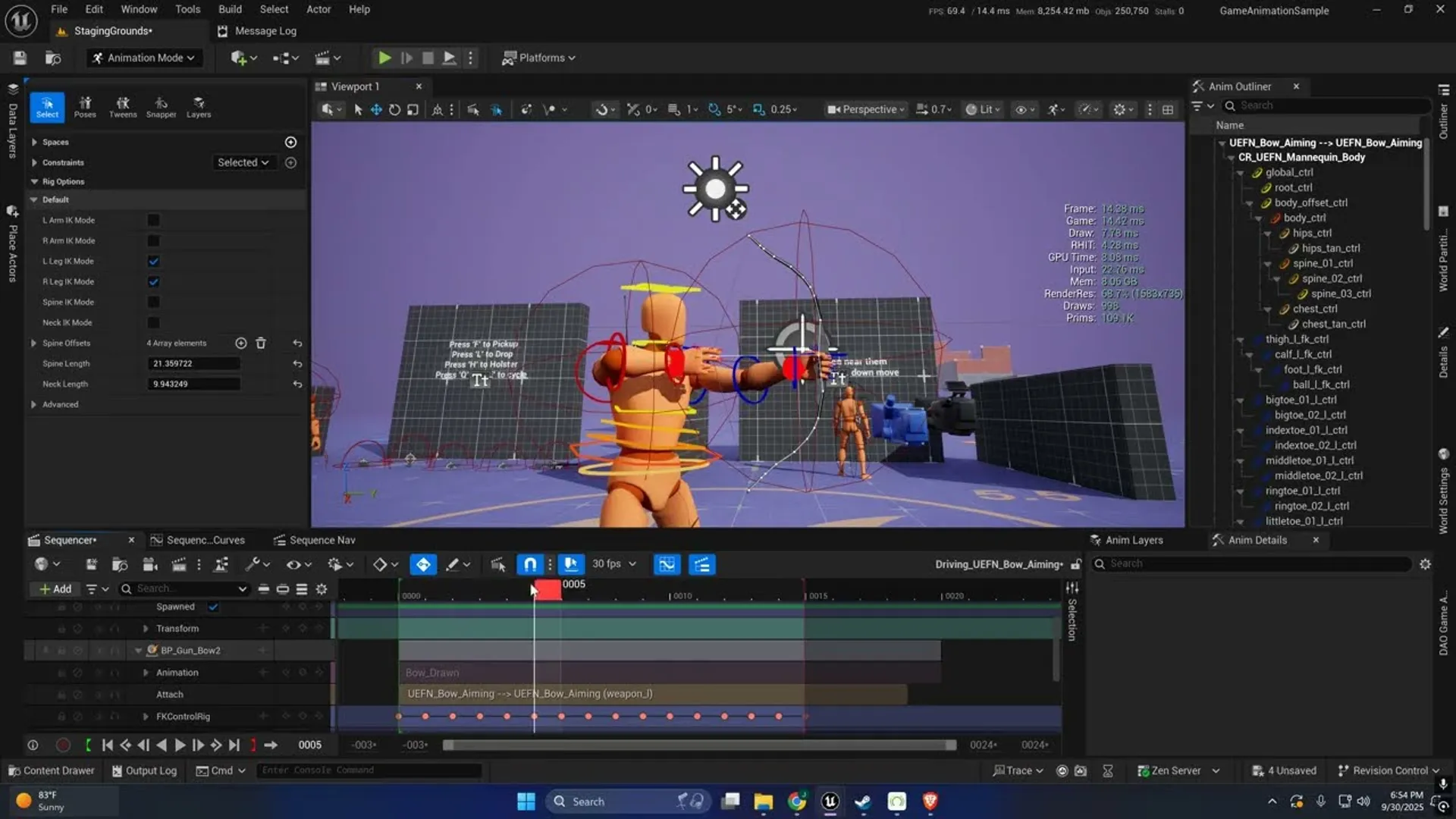Open the Content Drawer
This screenshot has height=819, width=1456.
tap(51, 770)
